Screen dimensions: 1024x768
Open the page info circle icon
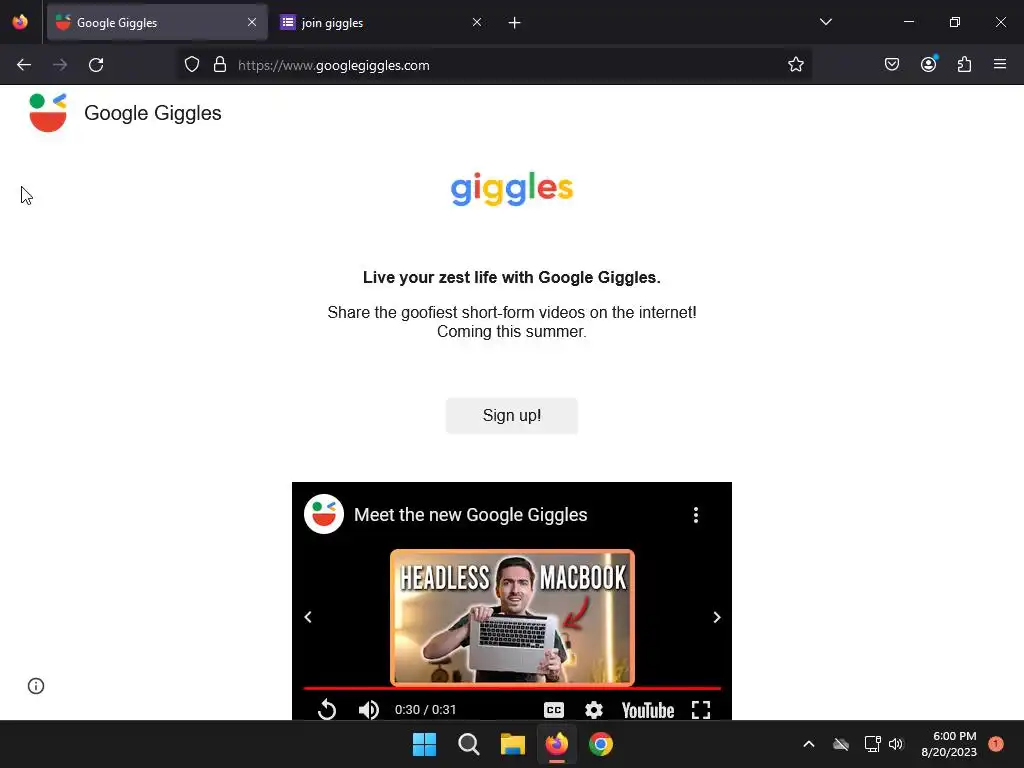[x=36, y=686]
